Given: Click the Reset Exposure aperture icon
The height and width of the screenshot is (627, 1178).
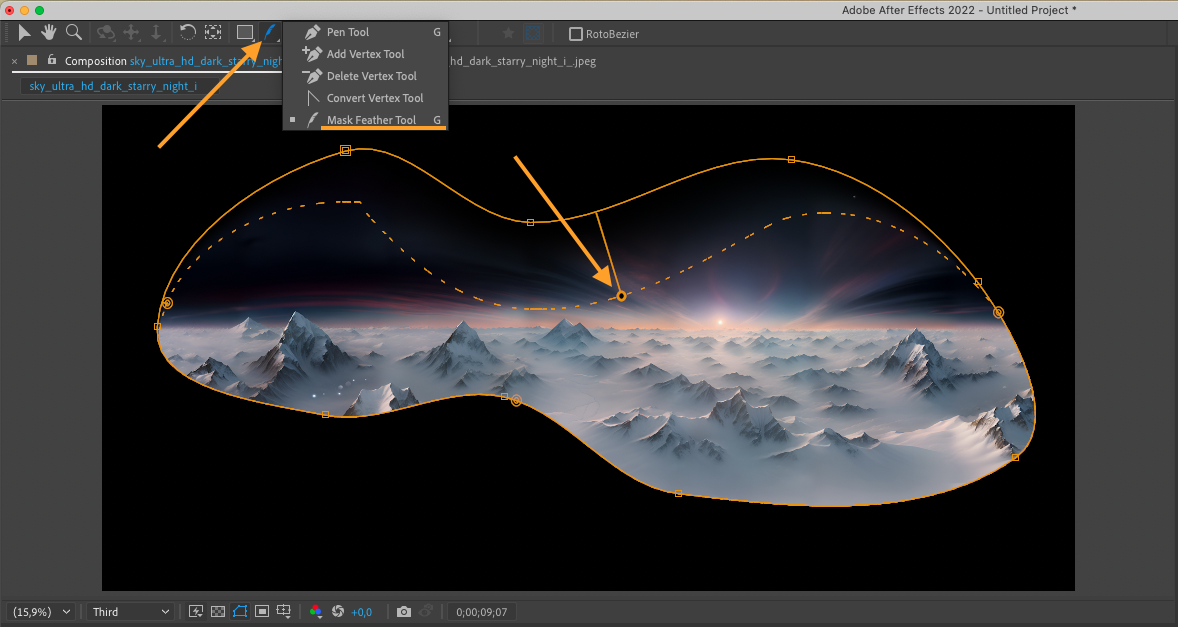Looking at the screenshot, I should pos(338,611).
